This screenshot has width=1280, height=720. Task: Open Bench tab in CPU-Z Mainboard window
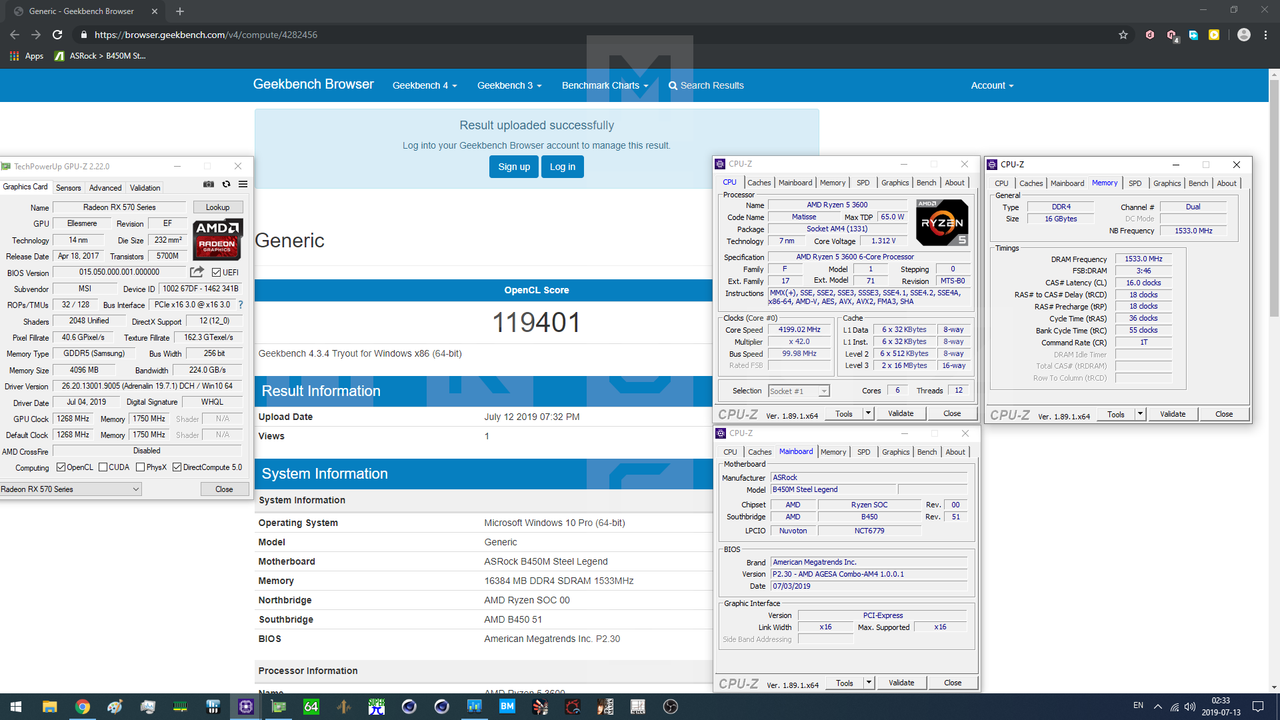click(x=927, y=452)
